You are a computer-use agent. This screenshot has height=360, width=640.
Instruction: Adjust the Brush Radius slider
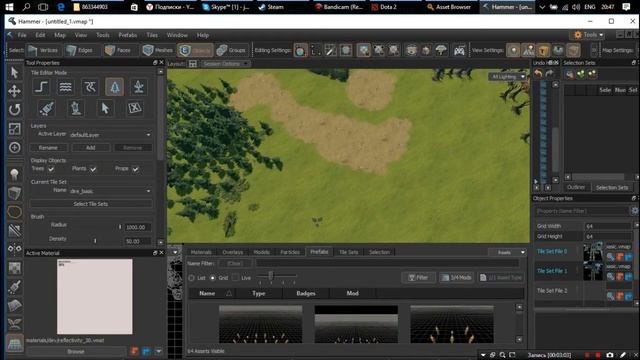(x=120, y=227)
